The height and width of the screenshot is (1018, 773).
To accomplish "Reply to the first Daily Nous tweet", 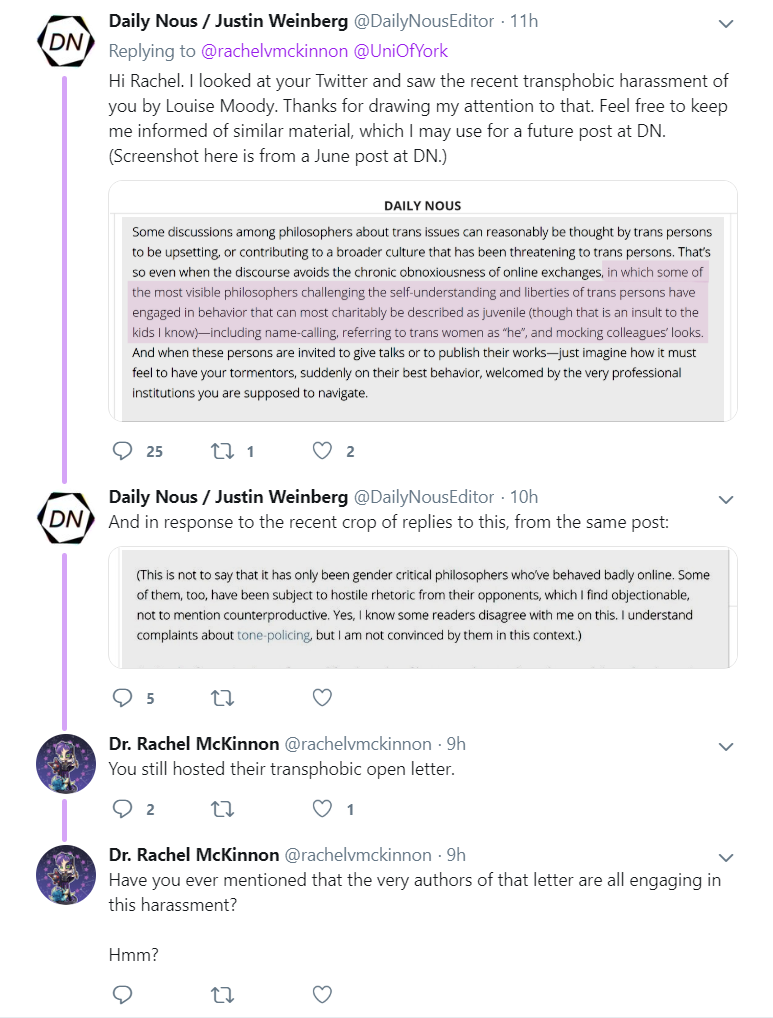I will click(123, 451).
